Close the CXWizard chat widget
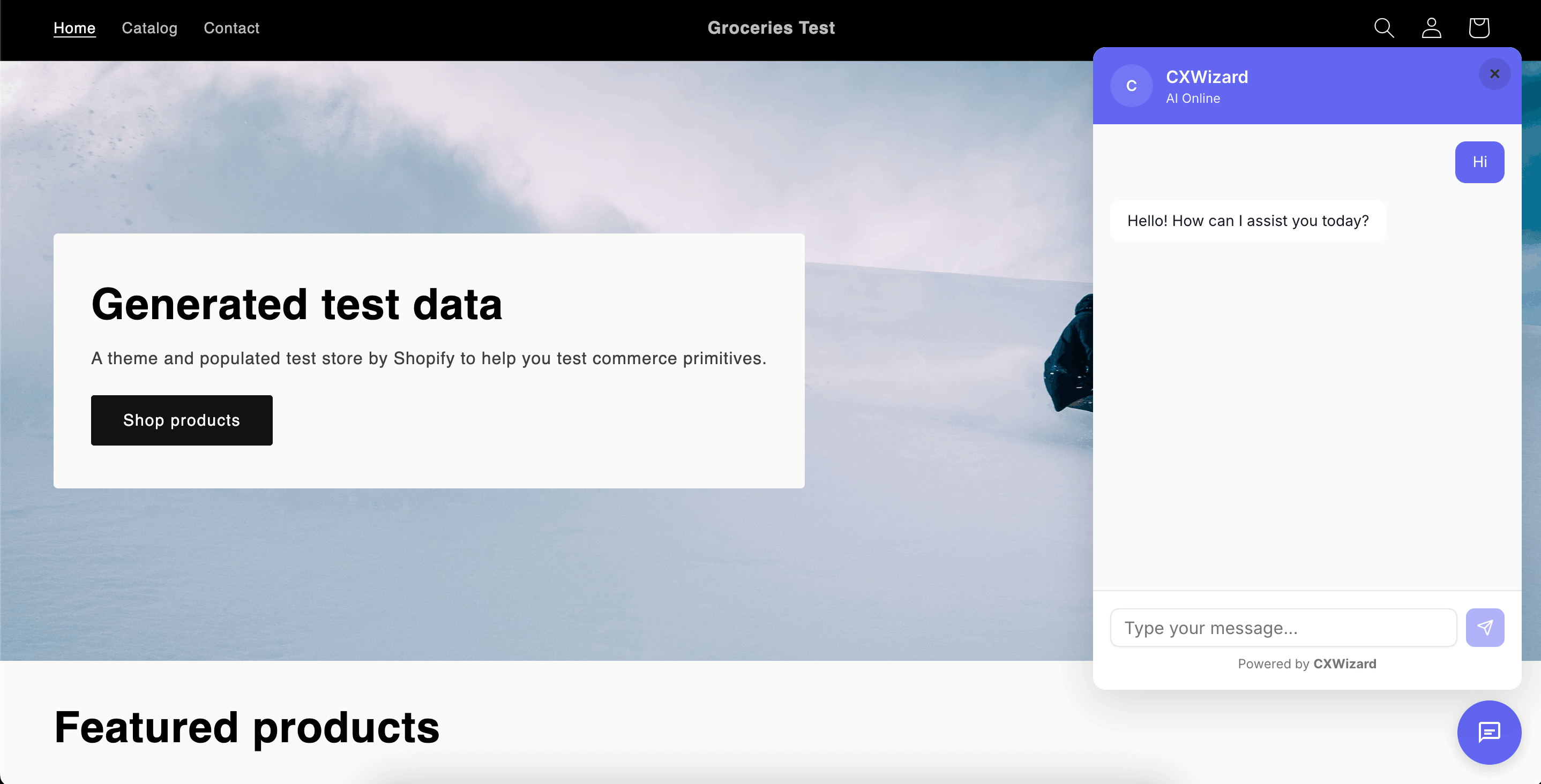This screenshot has width=1541, height=784. pyautogui.click(x=1494, y=73)
